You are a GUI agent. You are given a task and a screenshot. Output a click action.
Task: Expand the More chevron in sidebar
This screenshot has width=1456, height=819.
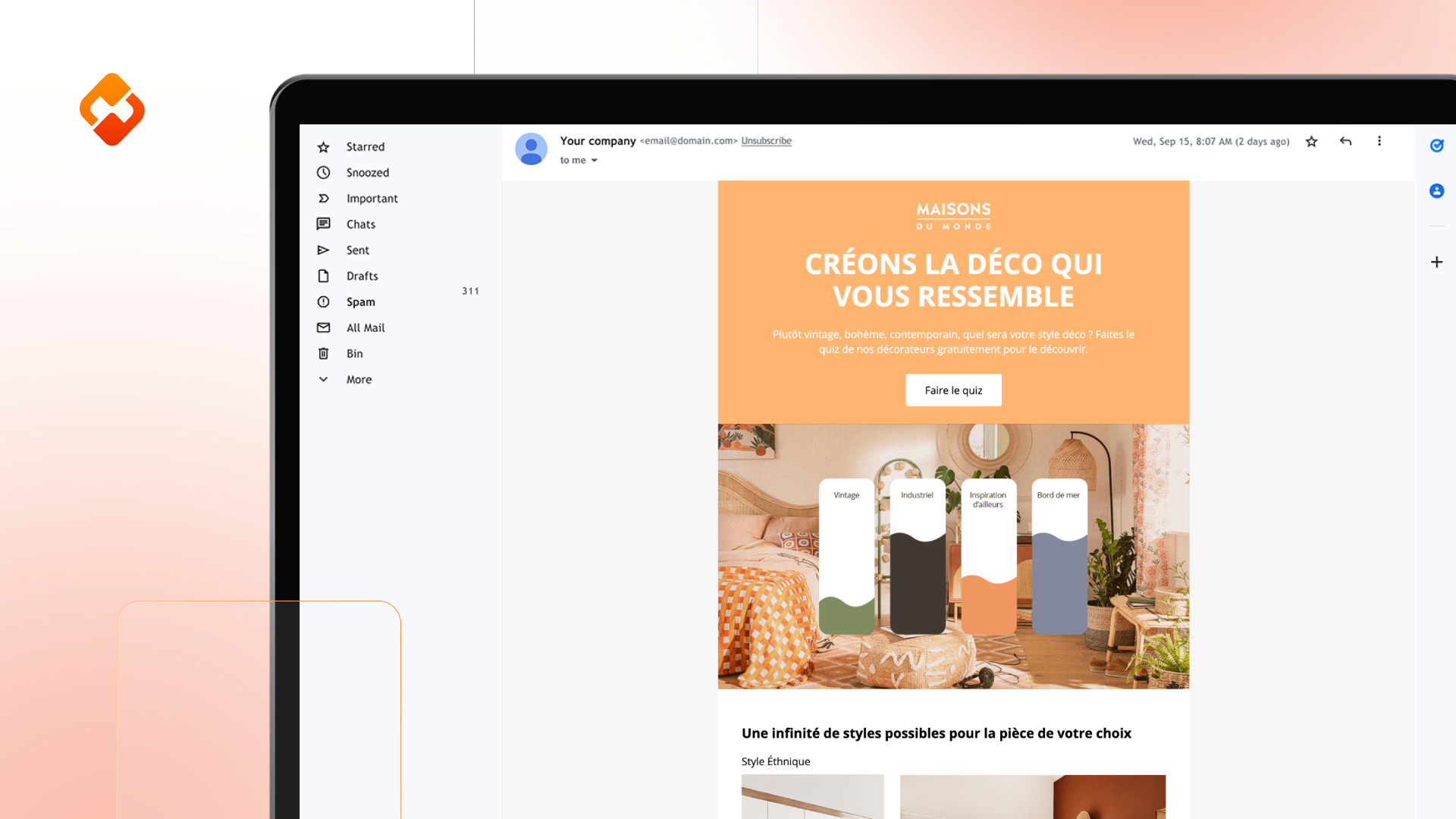pyautogui.click(x=323, y=379)
